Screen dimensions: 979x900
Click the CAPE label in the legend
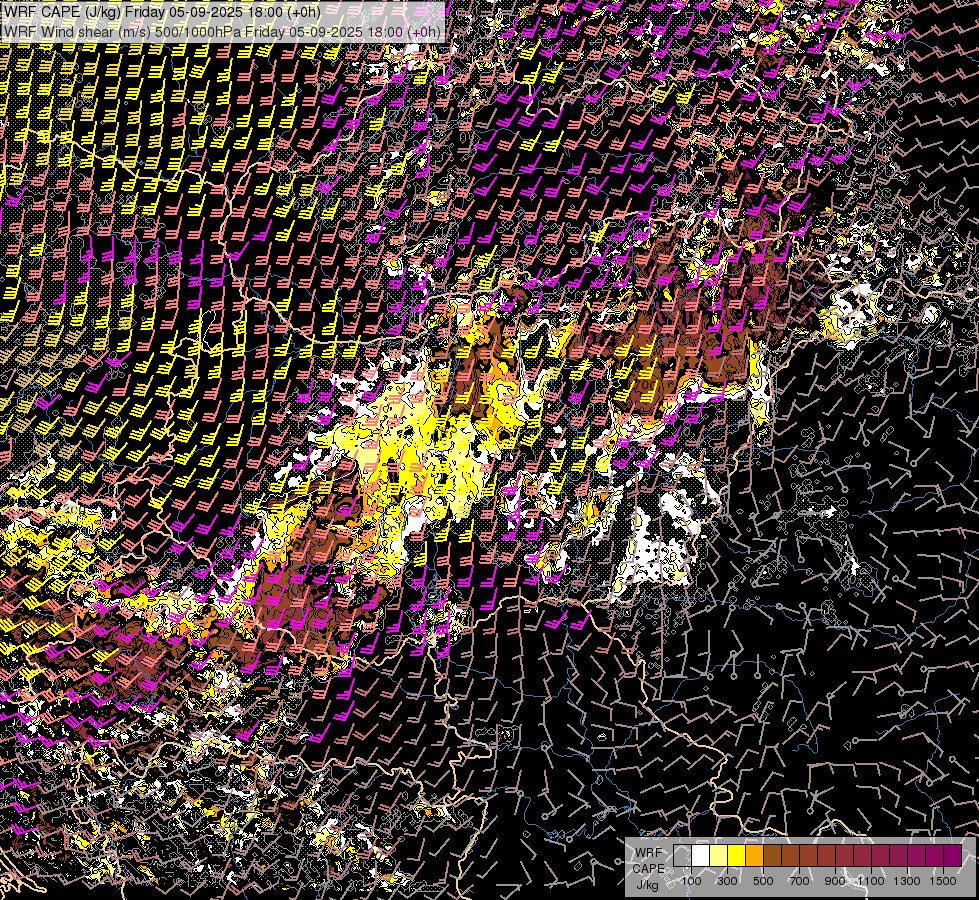(x=648, y=869)
